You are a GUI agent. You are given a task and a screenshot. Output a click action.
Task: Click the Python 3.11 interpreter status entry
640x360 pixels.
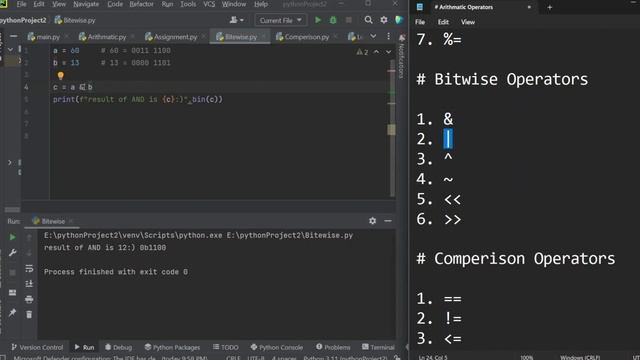click(345, 358)
